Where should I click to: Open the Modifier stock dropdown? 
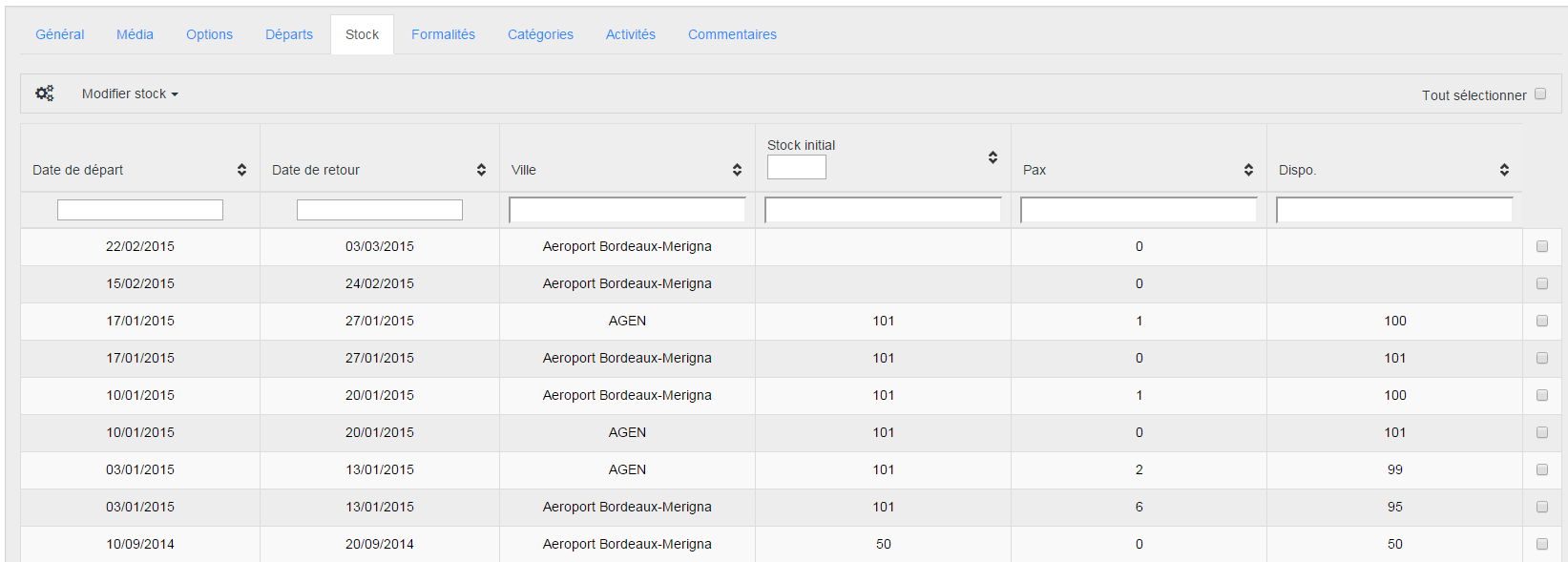pos(130,94)
